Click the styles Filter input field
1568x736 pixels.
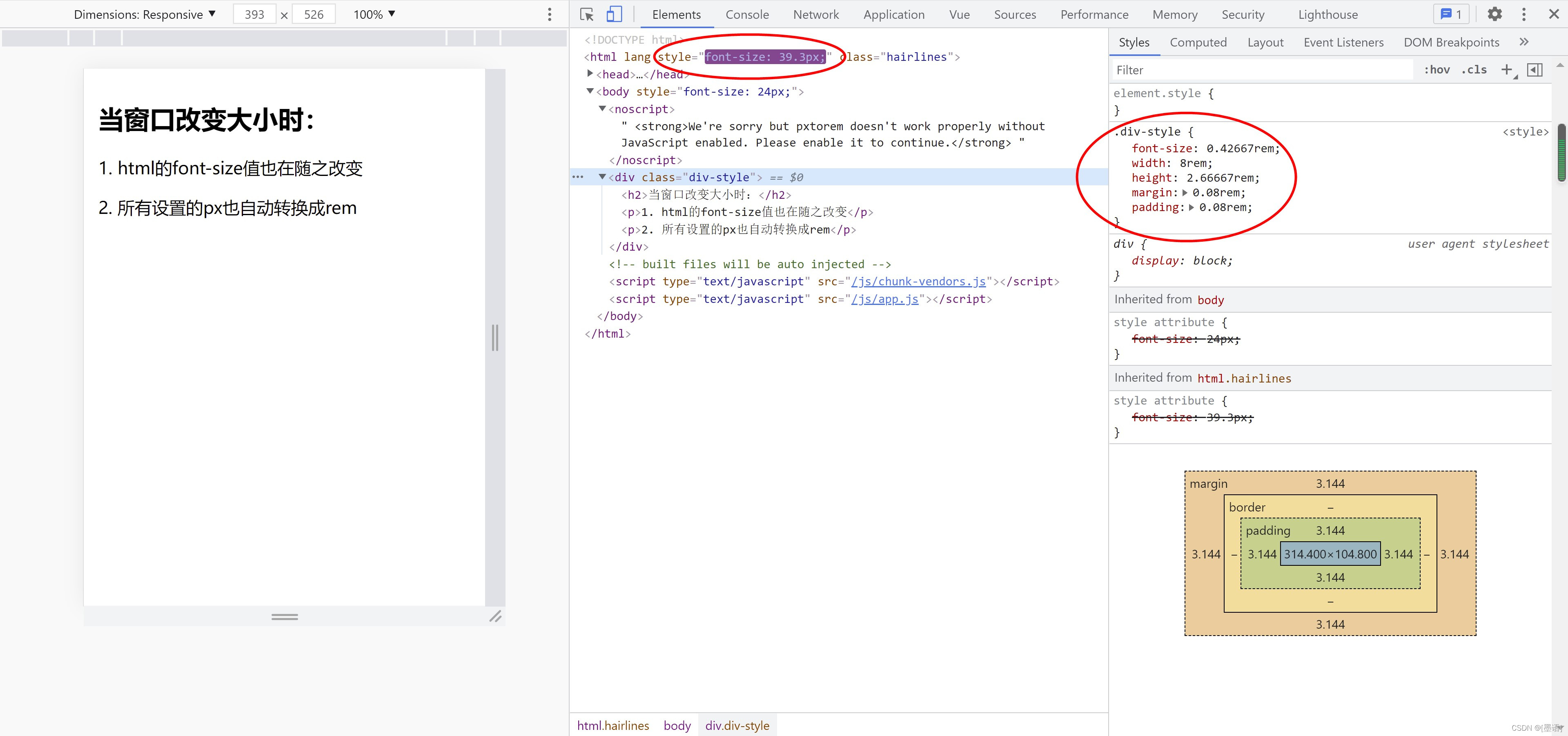[x=1263, y=70]
